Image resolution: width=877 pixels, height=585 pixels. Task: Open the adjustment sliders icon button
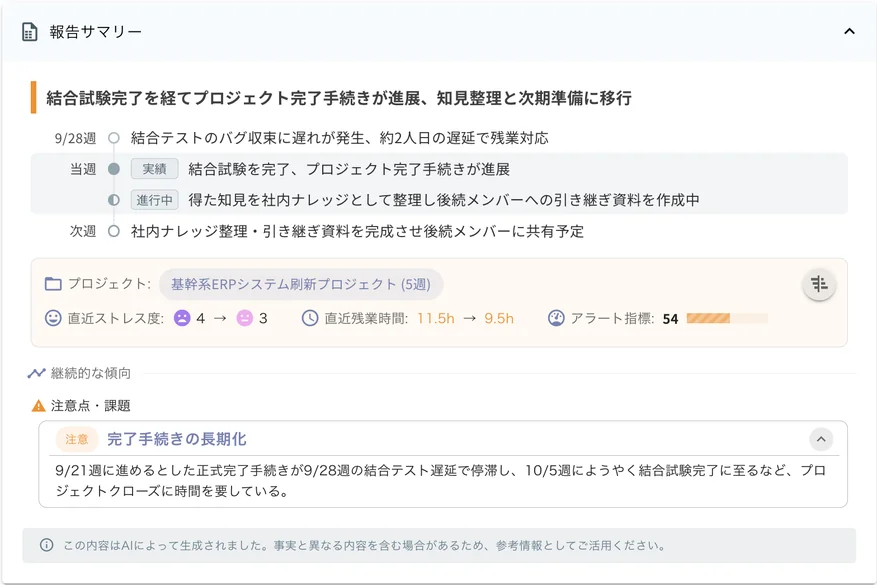point(819,284)
